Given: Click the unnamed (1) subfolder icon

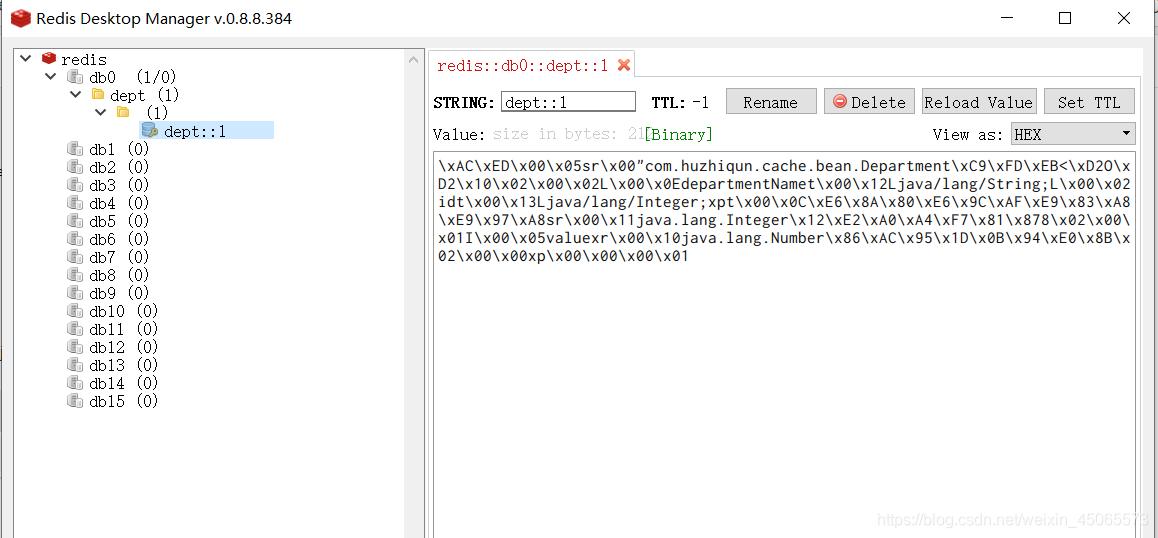Looking at the screenshot, I should point(123,112).
